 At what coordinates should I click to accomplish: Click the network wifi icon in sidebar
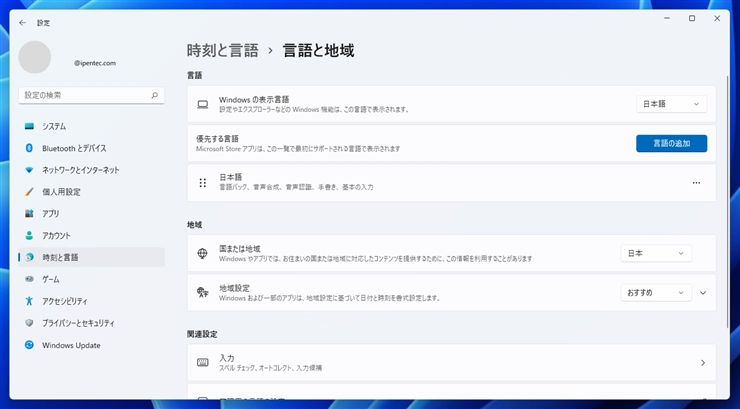[x=29, y=170]
